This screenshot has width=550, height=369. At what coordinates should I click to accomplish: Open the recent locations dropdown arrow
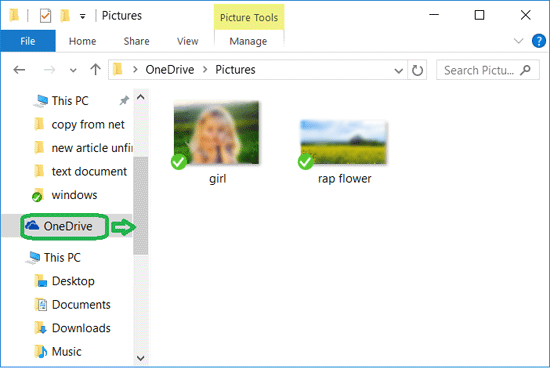73,70
